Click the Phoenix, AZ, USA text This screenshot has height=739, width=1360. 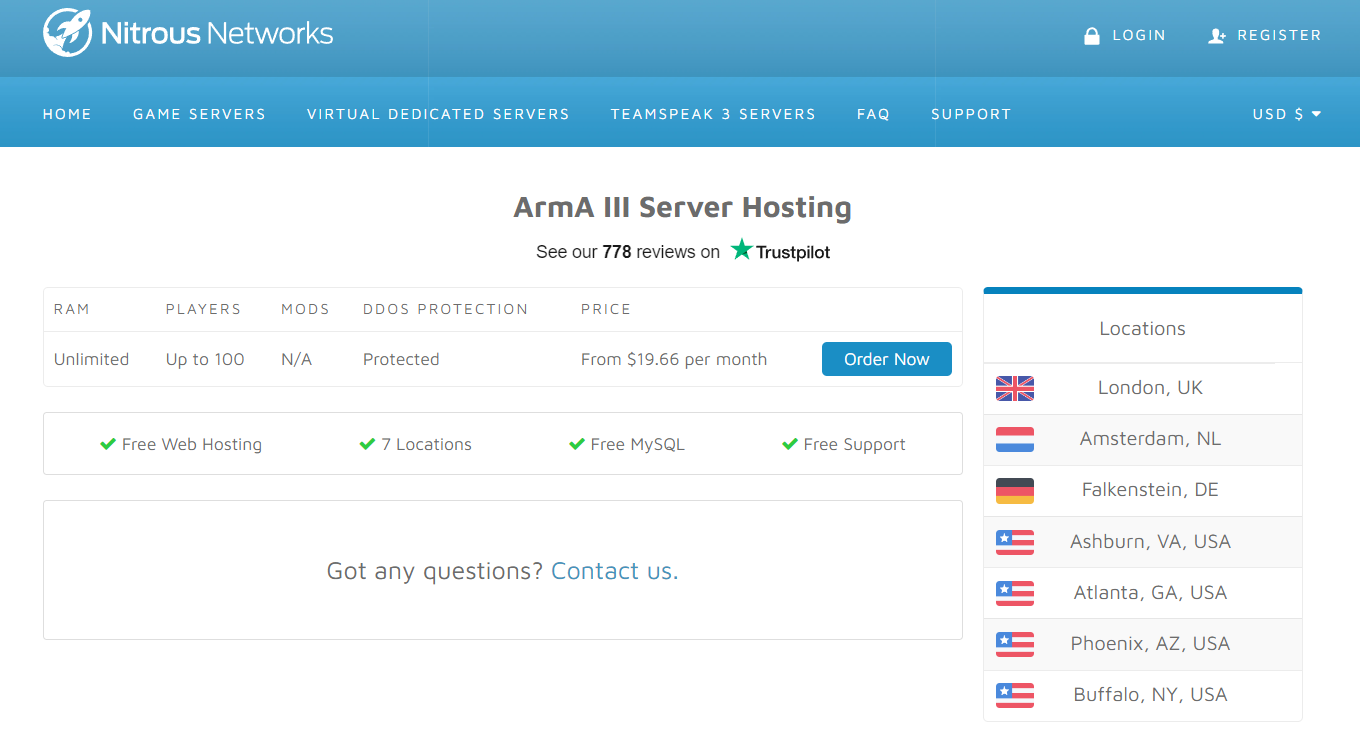(x=1150, y=643)
